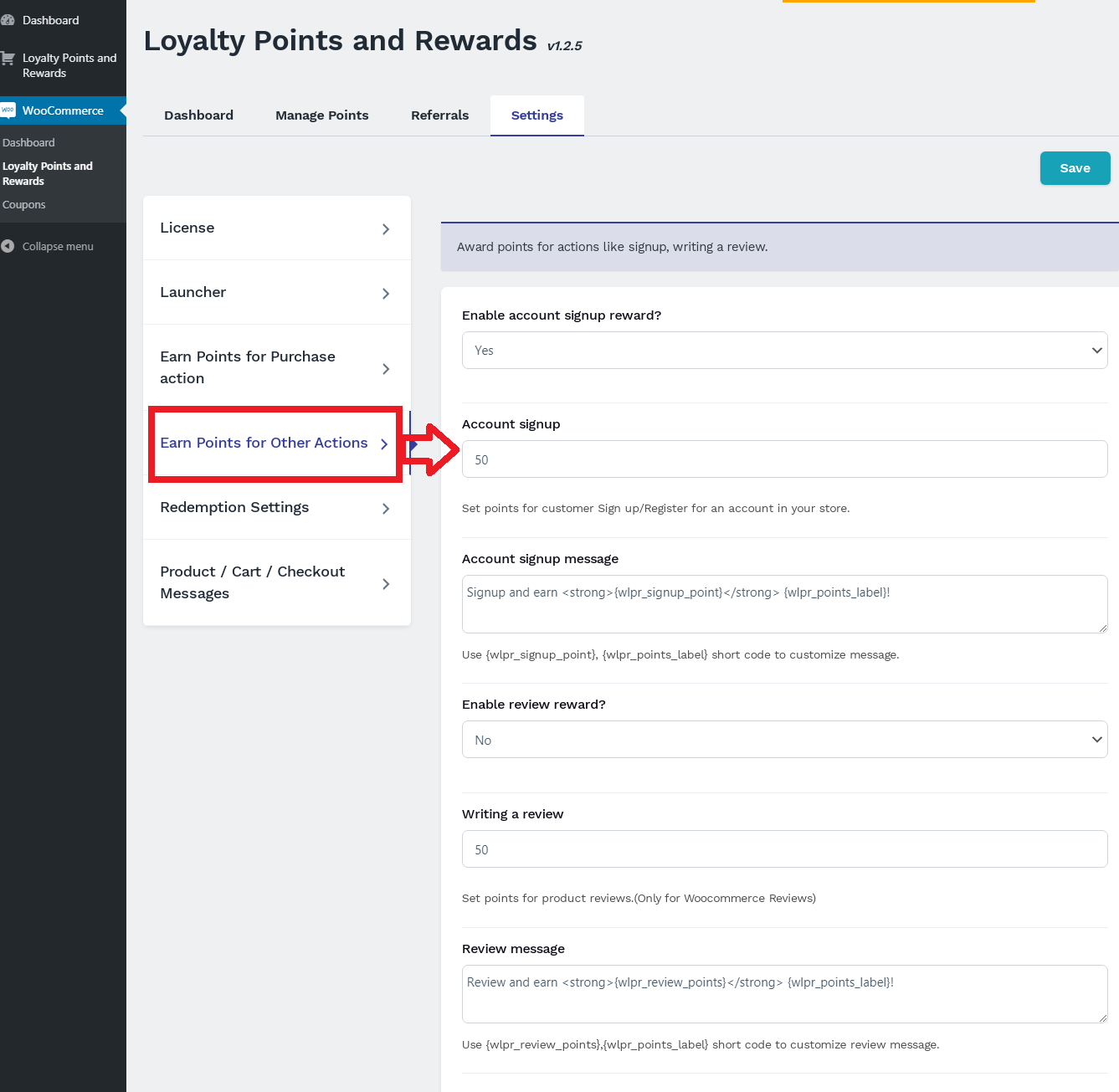Open Launcher settings section
Image resolution: width=1119 pixels, height=1092 pixels.
coord(277,292)
